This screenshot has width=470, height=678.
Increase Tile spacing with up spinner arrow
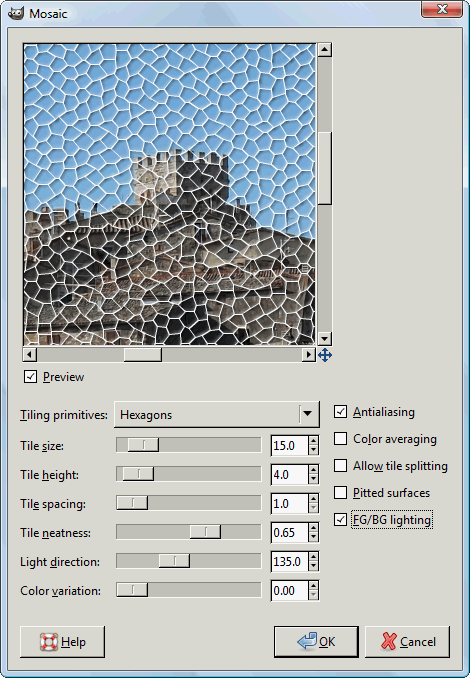coord(313,499)
